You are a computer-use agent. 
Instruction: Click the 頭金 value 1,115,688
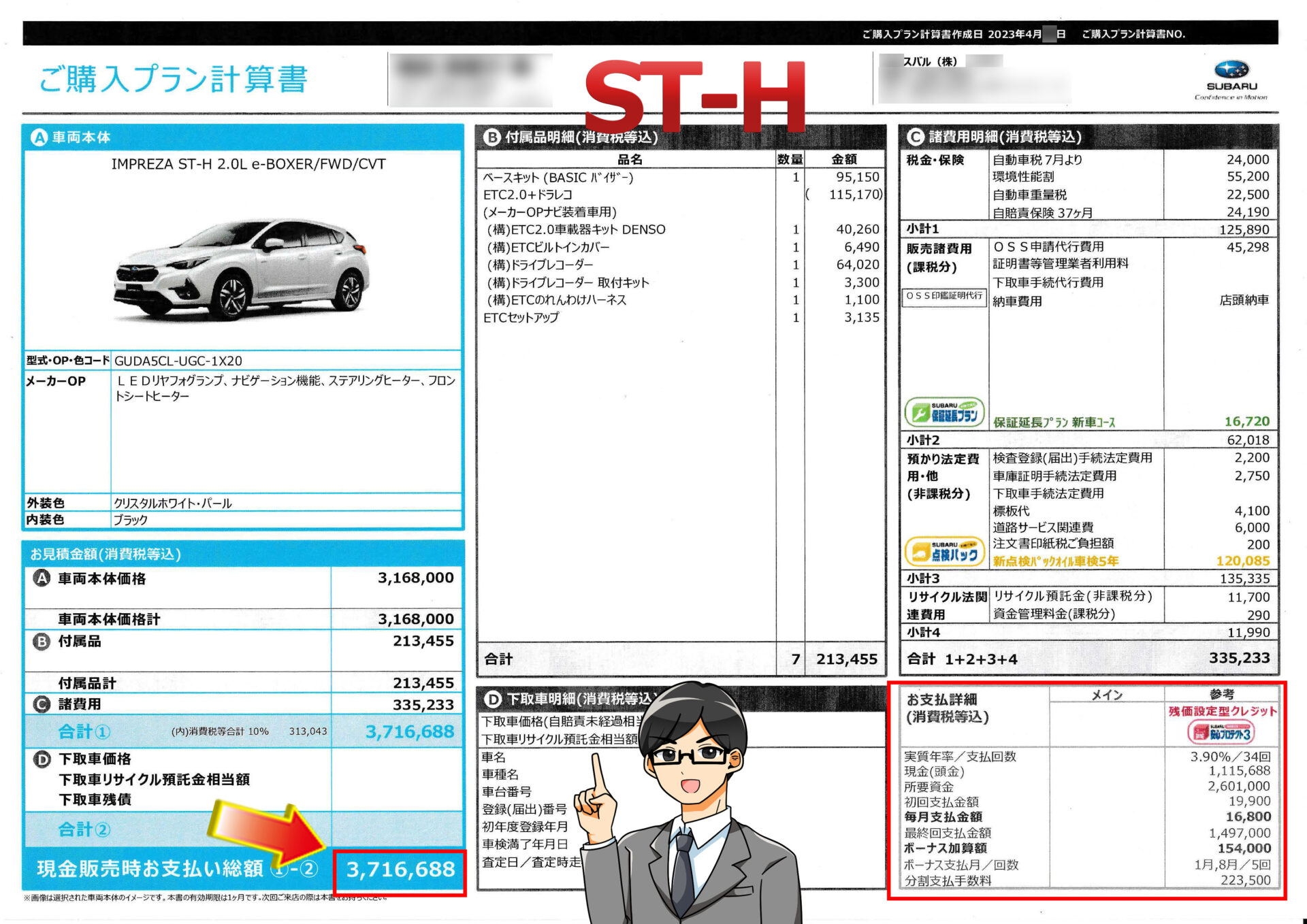[x=1240, y=771]
